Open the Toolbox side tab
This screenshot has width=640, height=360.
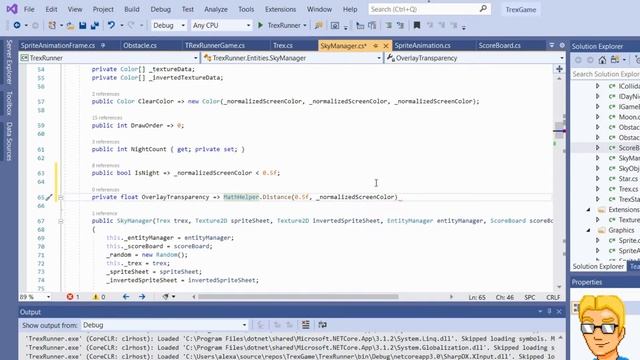pos(9,103)
